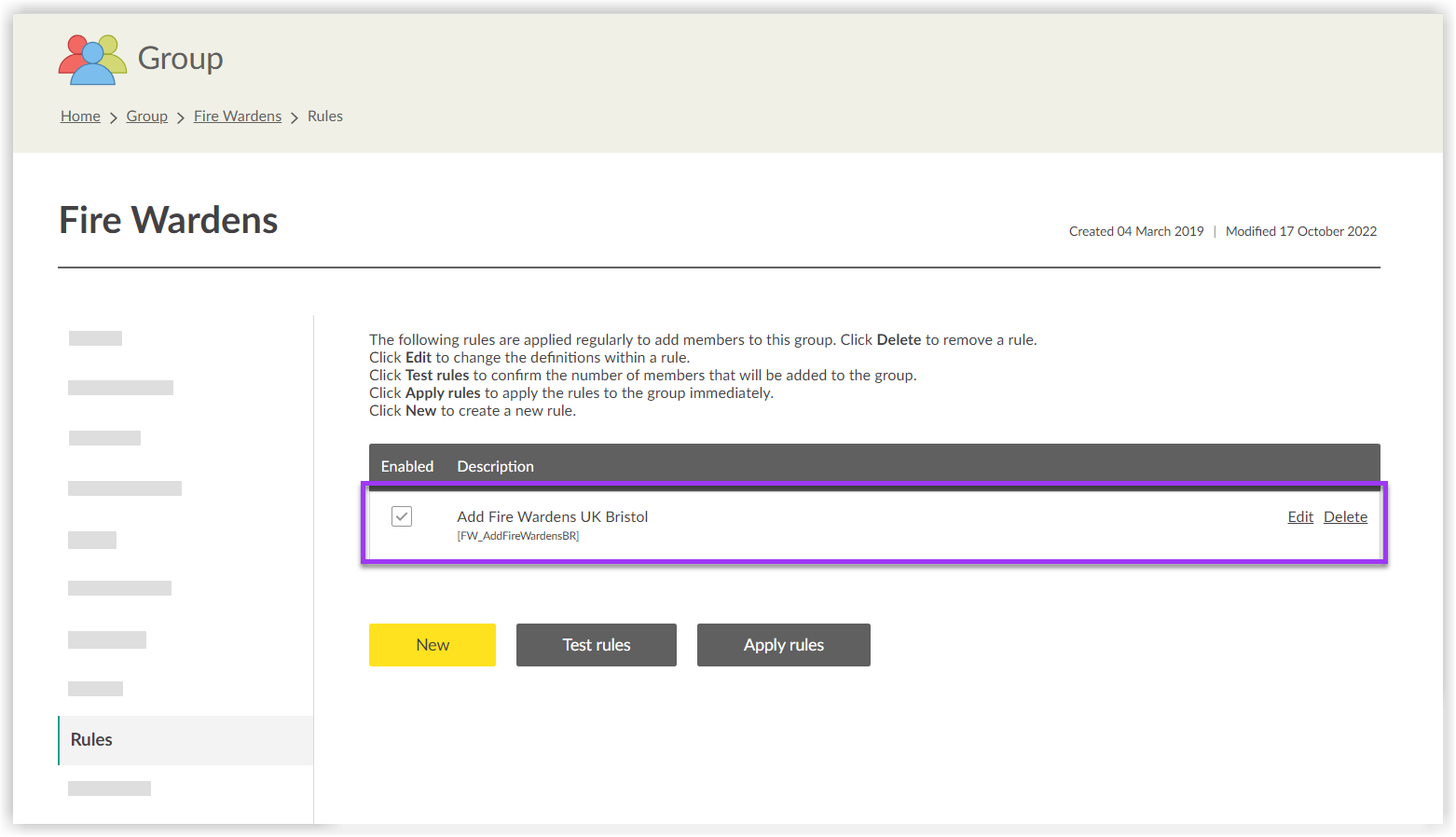Click the Description column header

tap(495, 467)
